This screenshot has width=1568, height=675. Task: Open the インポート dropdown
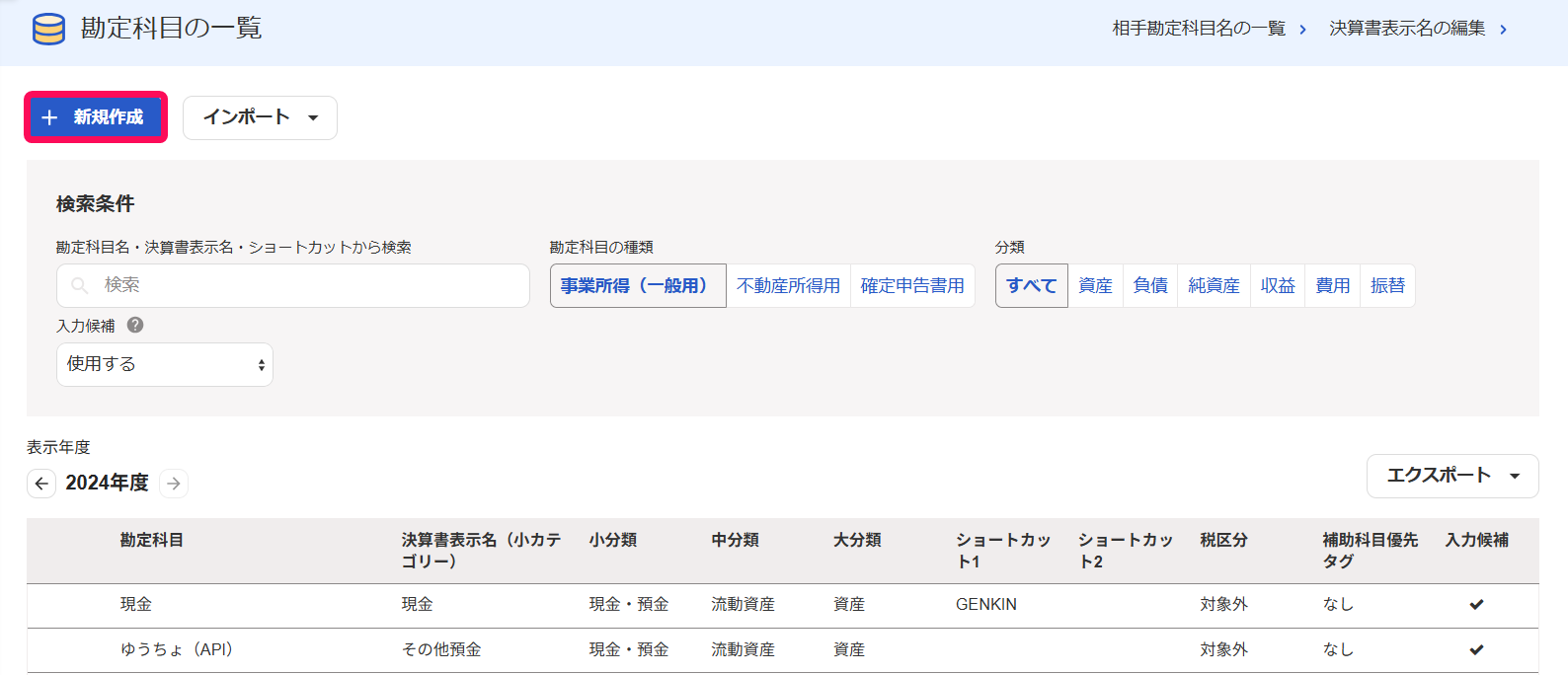(x=260, y=117)
